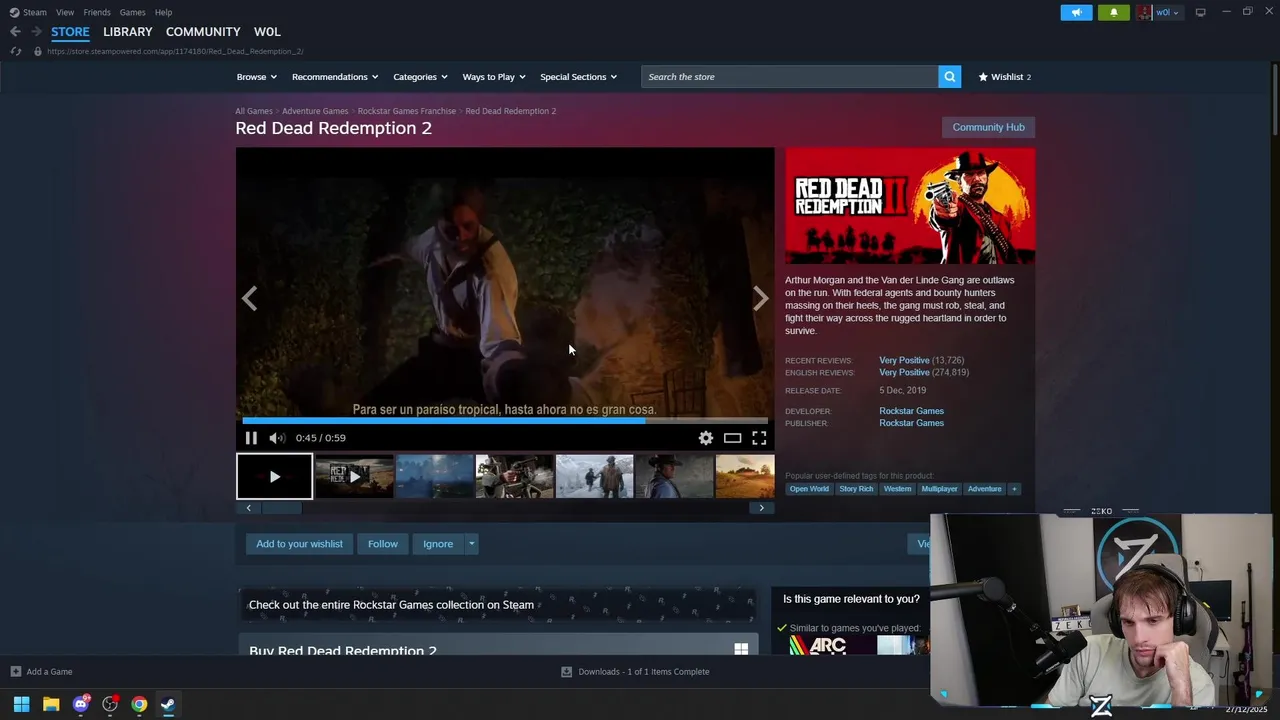Open the Adventure Games breadcrumb
The width and height of the screenshot is (1280, 720).
click(x=315, y=111)
